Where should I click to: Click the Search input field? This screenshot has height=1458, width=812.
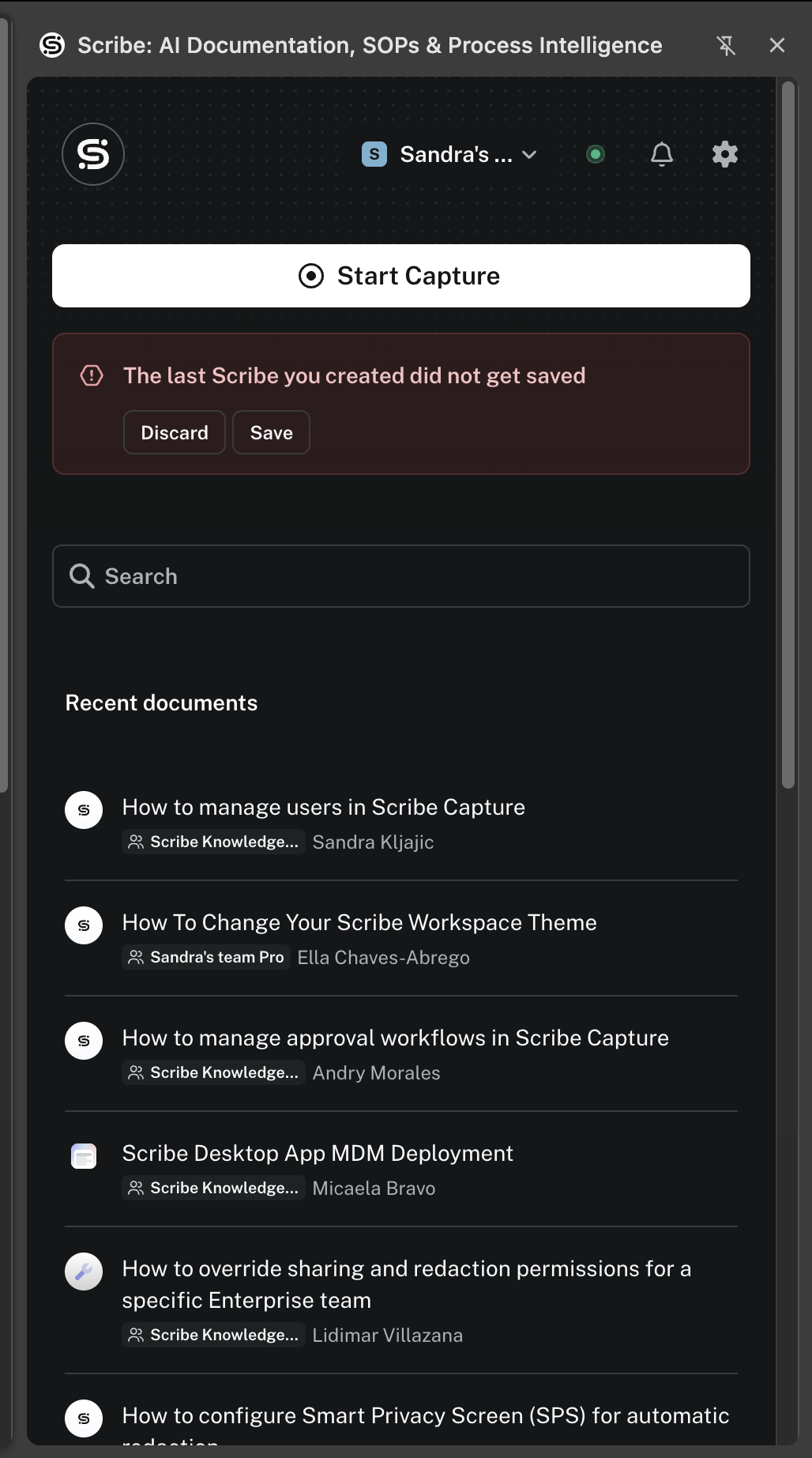pos(401,576)
